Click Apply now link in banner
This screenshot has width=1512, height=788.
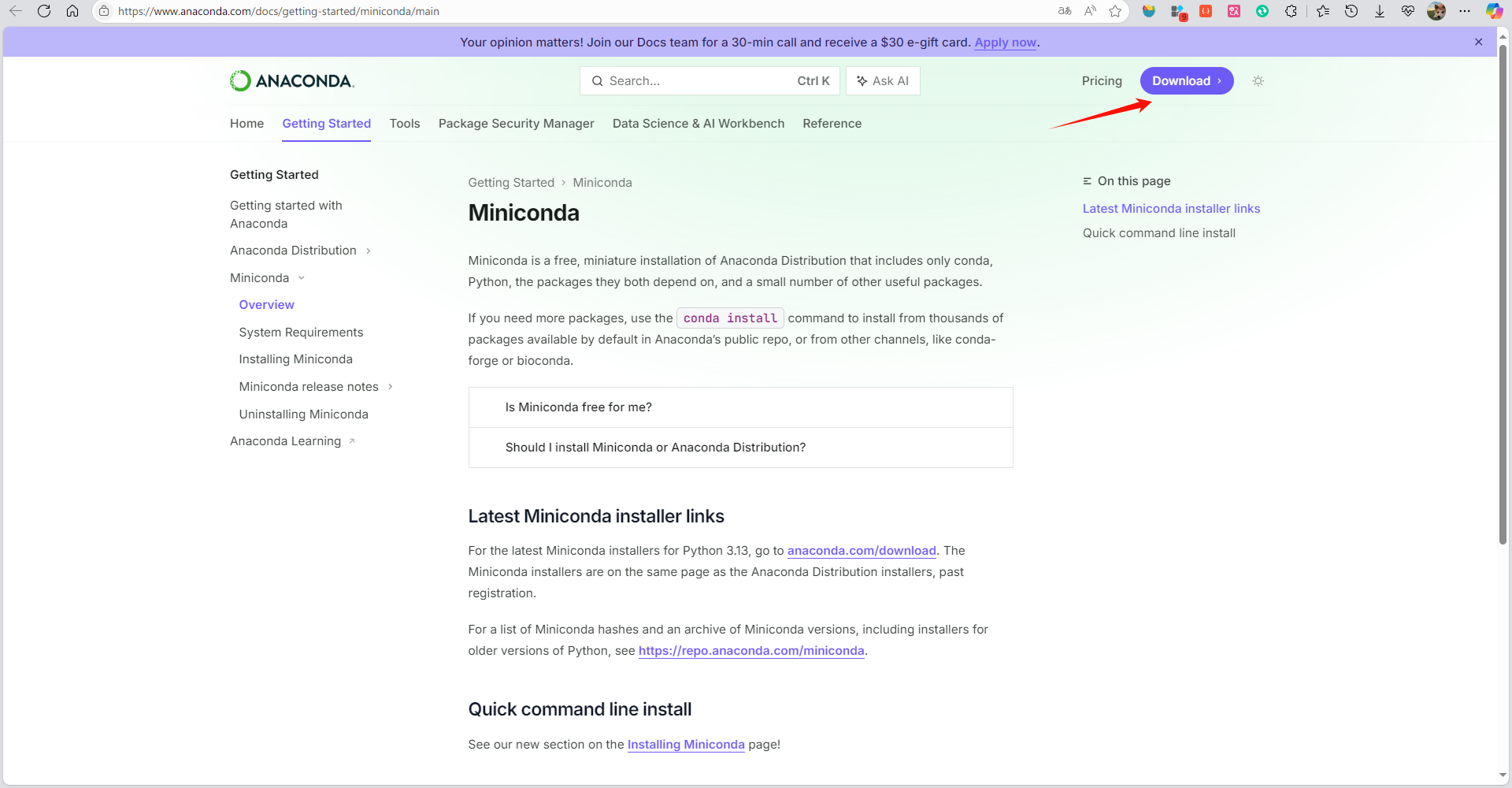pyautogui.click(x=1006, y=43)
